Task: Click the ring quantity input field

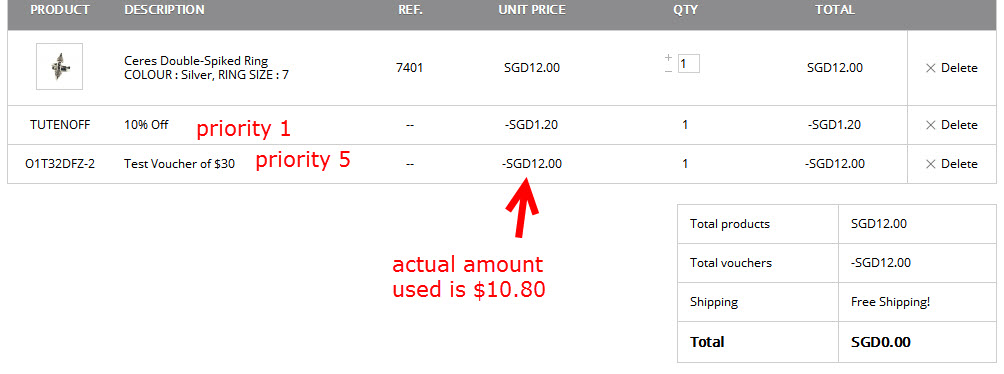Action: tap(688, 63)
